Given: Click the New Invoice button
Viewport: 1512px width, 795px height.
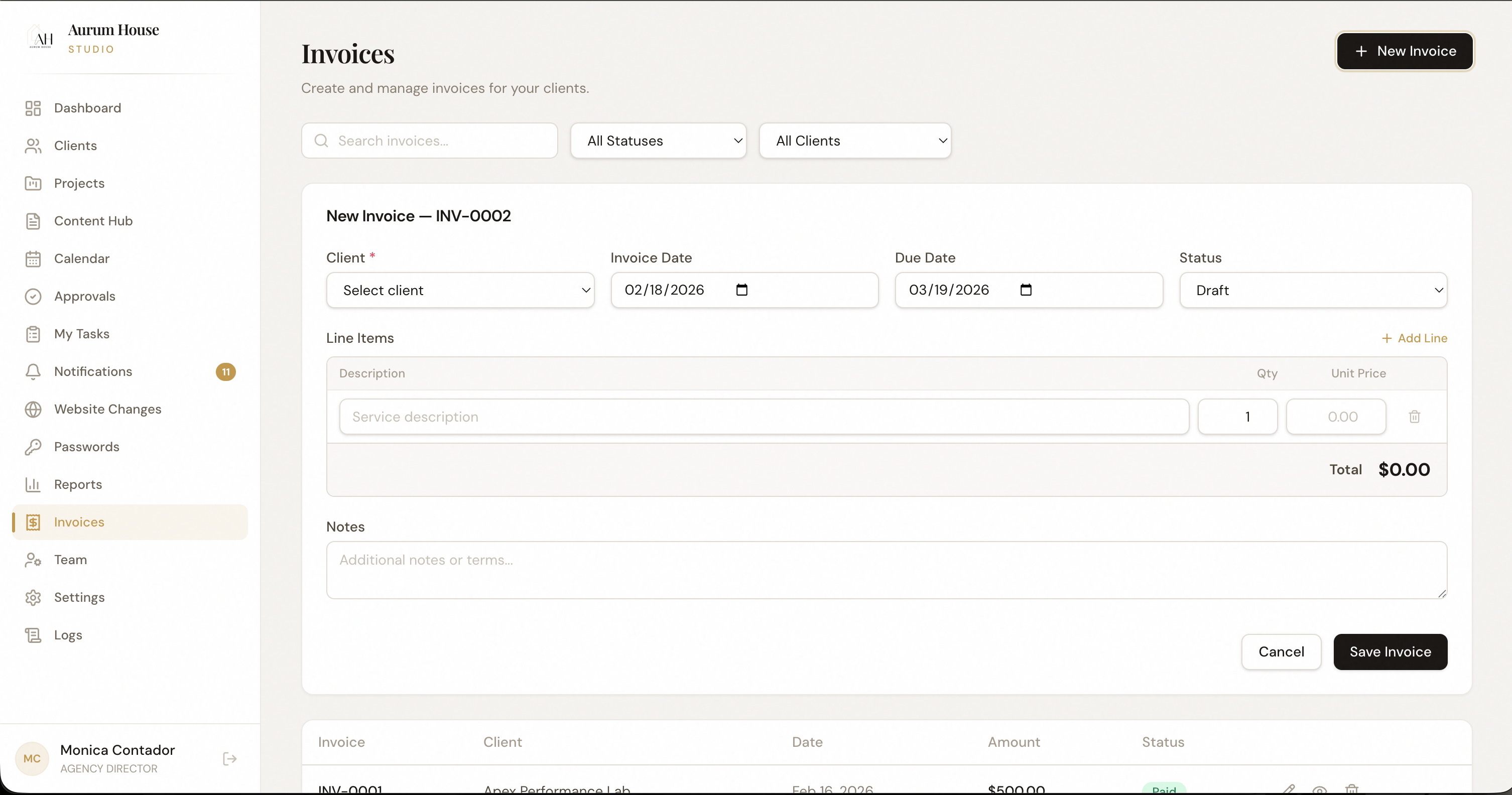Looking at the screenshot, I should 1404,51.
